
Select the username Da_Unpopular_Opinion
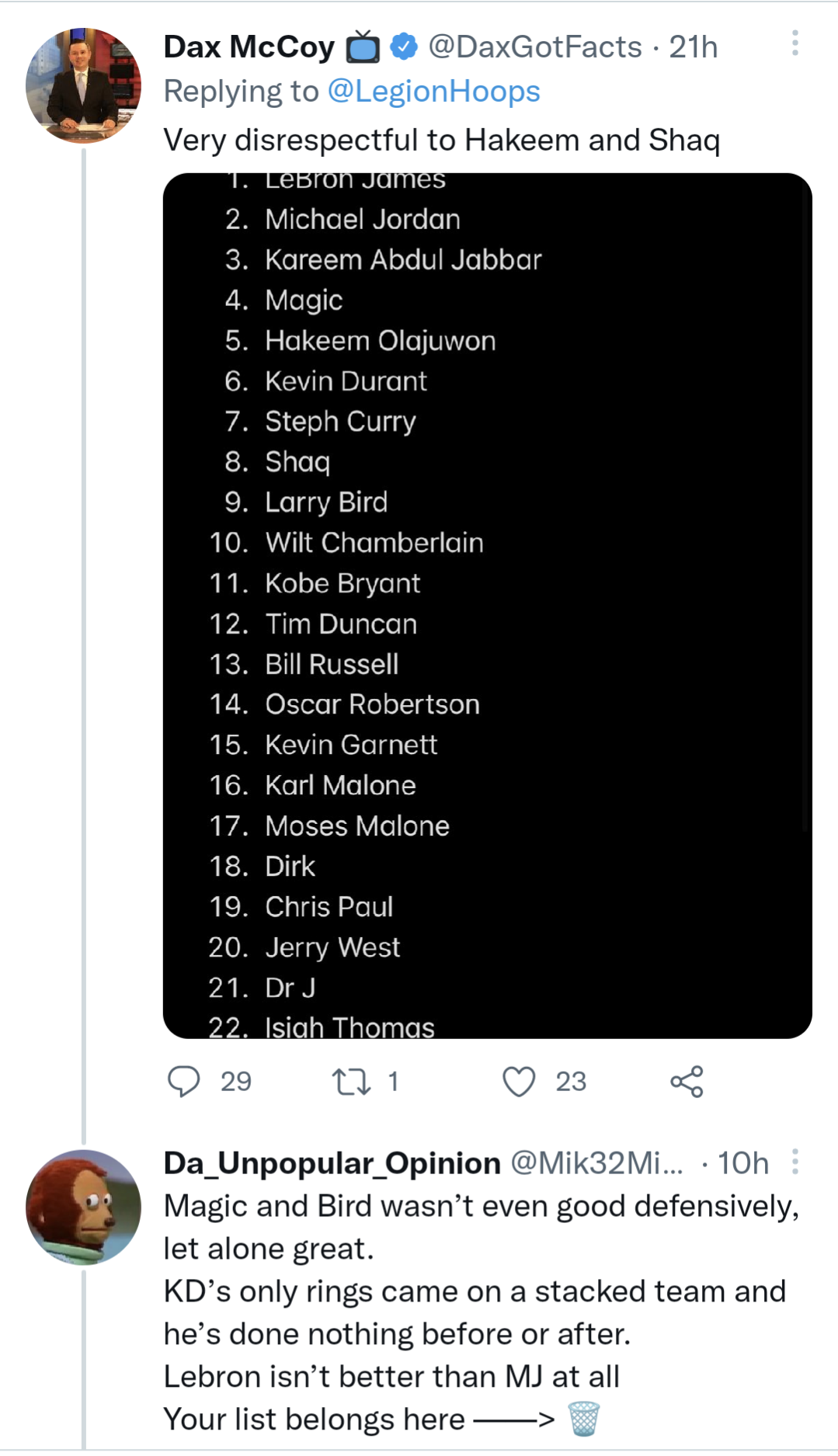[329, 1162]
